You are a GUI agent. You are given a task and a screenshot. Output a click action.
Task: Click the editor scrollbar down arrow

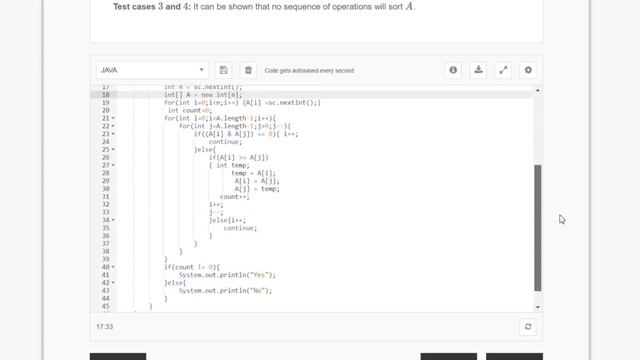pos(538,307)
